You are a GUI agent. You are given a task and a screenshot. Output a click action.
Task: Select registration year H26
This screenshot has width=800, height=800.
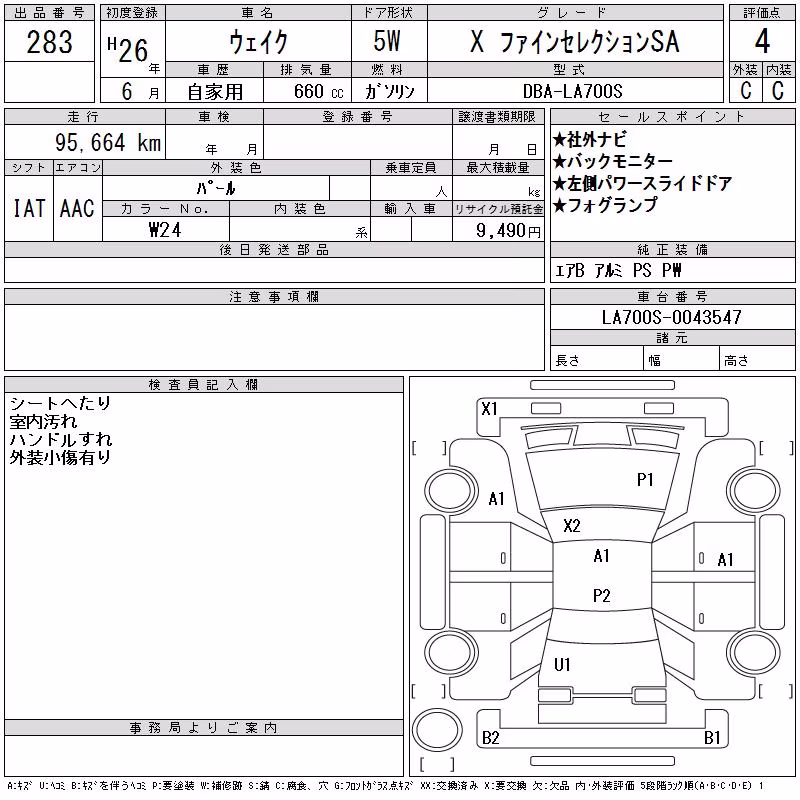[128, 51]
